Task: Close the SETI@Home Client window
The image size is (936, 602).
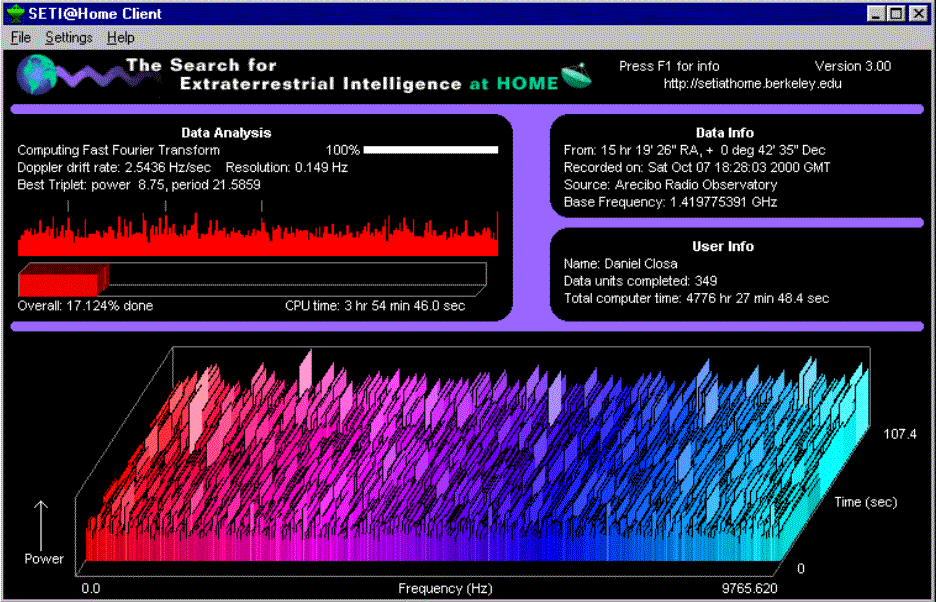Action: click(x=917, y=13)
